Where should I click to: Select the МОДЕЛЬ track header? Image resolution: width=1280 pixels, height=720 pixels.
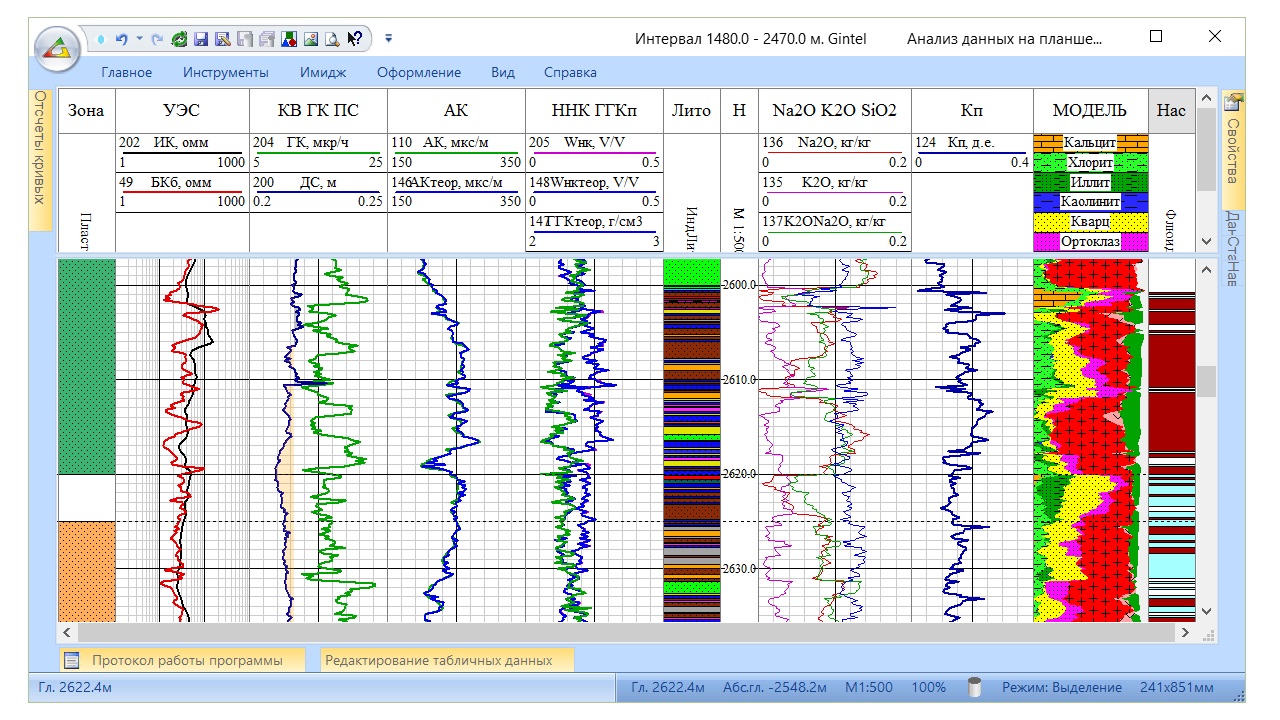pos(1089,111)
